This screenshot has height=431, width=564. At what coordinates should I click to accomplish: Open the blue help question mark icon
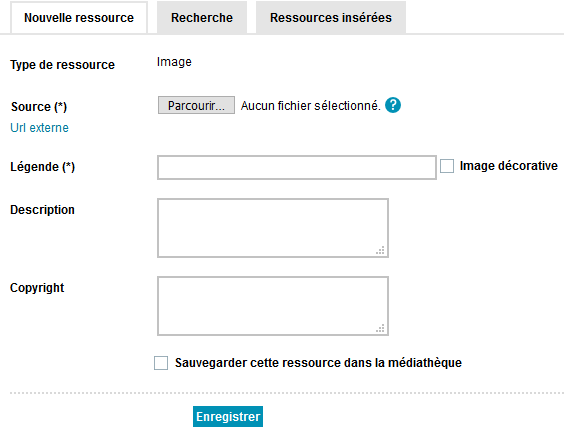pos(393,105)
